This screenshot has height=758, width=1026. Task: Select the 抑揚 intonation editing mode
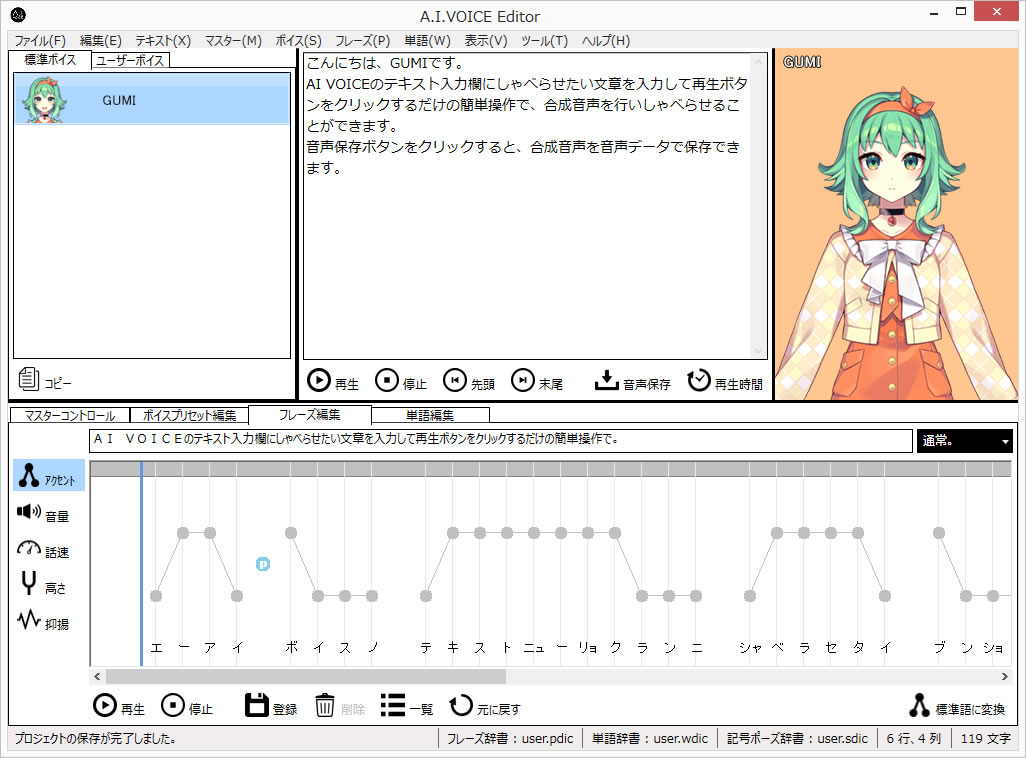point(43,621)
